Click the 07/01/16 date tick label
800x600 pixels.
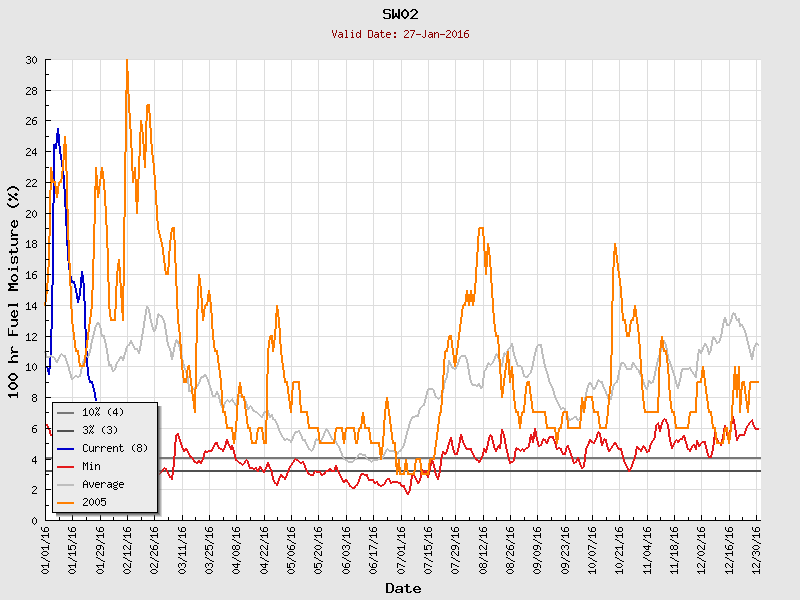(402, 548)
